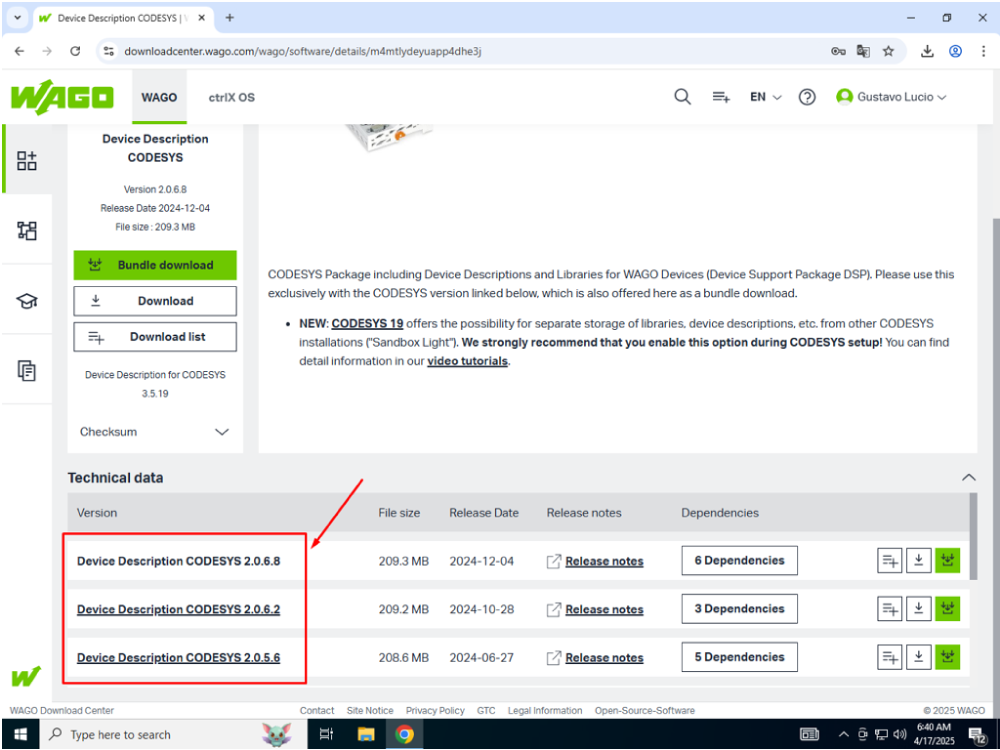1000x750 pixels.
Task: Click the browser address bar URL
Action: (302, 51)
